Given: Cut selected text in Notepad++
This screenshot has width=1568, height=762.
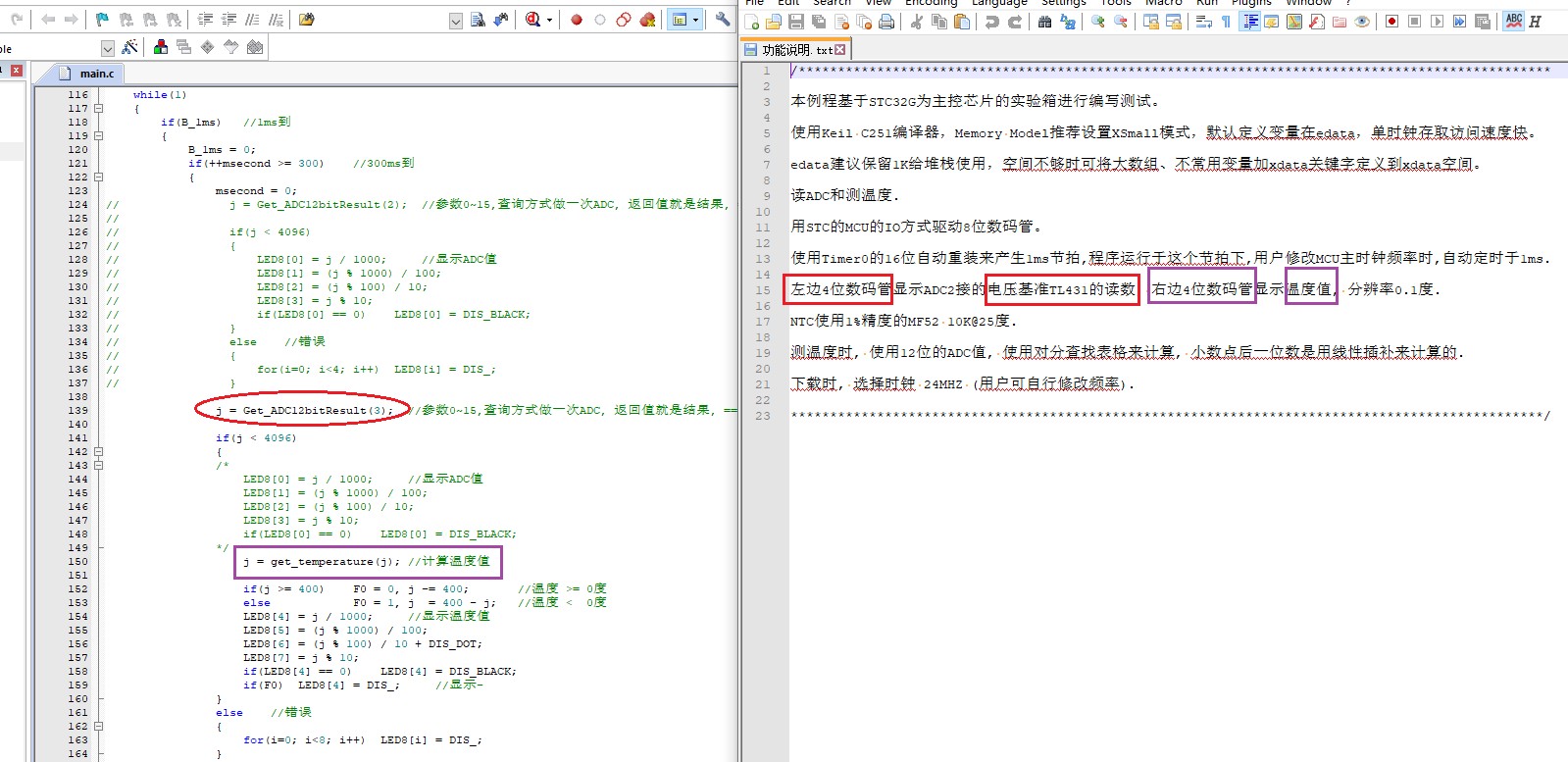Looking at the screenshot, I should pyautogui.click(x=917, y=22).
